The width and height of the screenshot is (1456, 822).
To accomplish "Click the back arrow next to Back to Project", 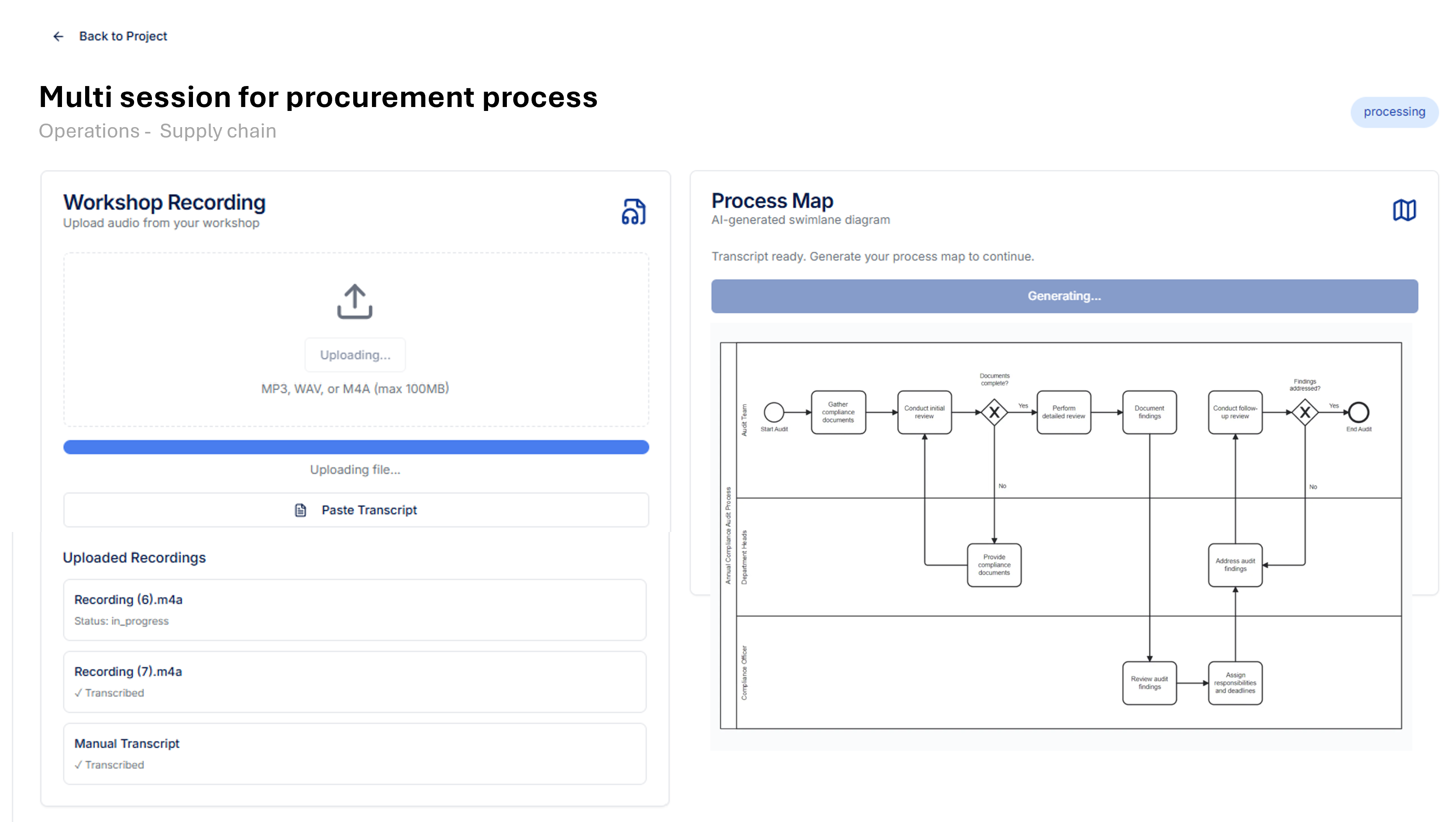I will coord(59,36).
